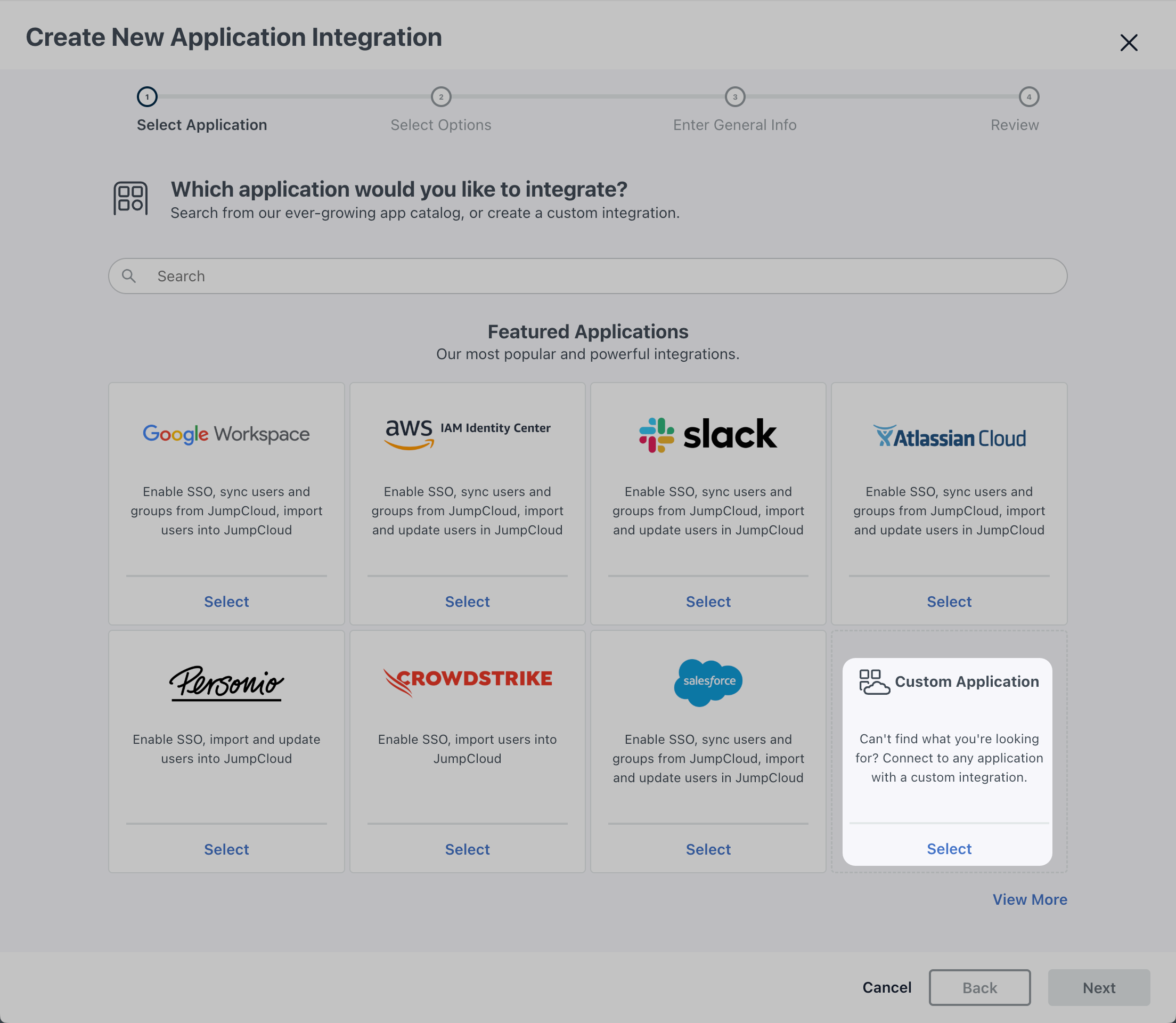
Task: Go to step 2 Select Options
Action: tap(441, 97)
